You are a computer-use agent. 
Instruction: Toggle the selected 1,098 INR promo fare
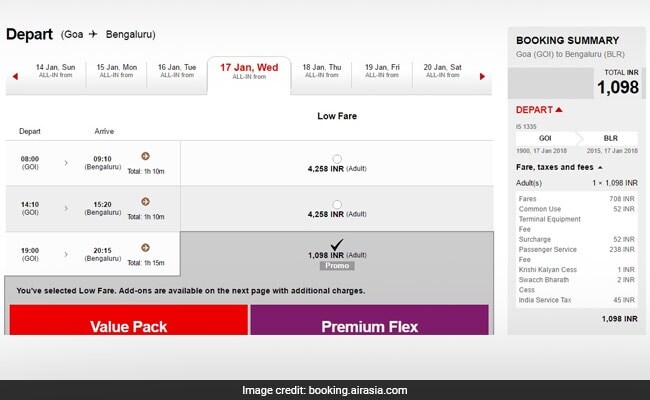[x=337, y=245]
